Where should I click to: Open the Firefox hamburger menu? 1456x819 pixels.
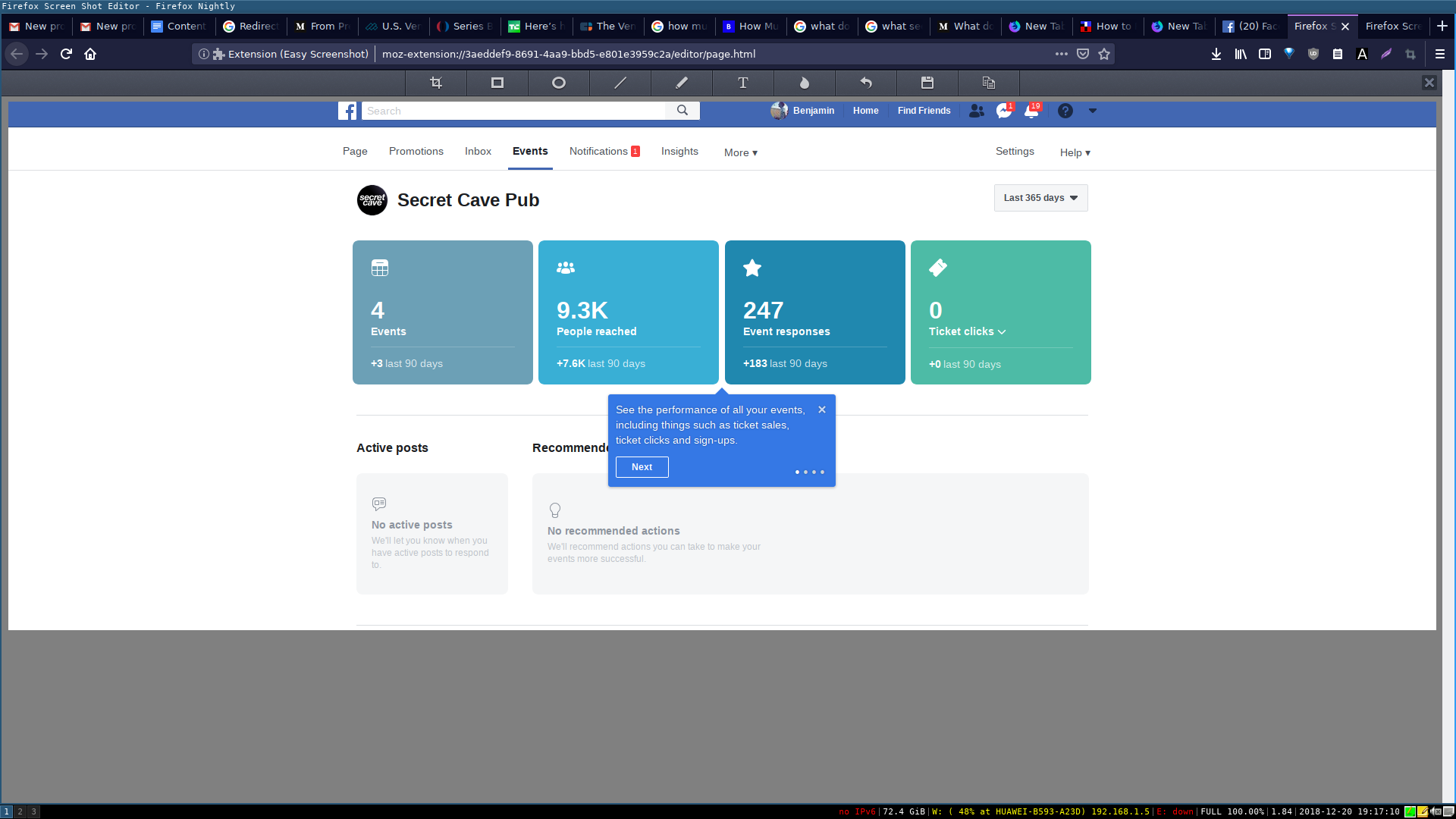click(1440, 54)
